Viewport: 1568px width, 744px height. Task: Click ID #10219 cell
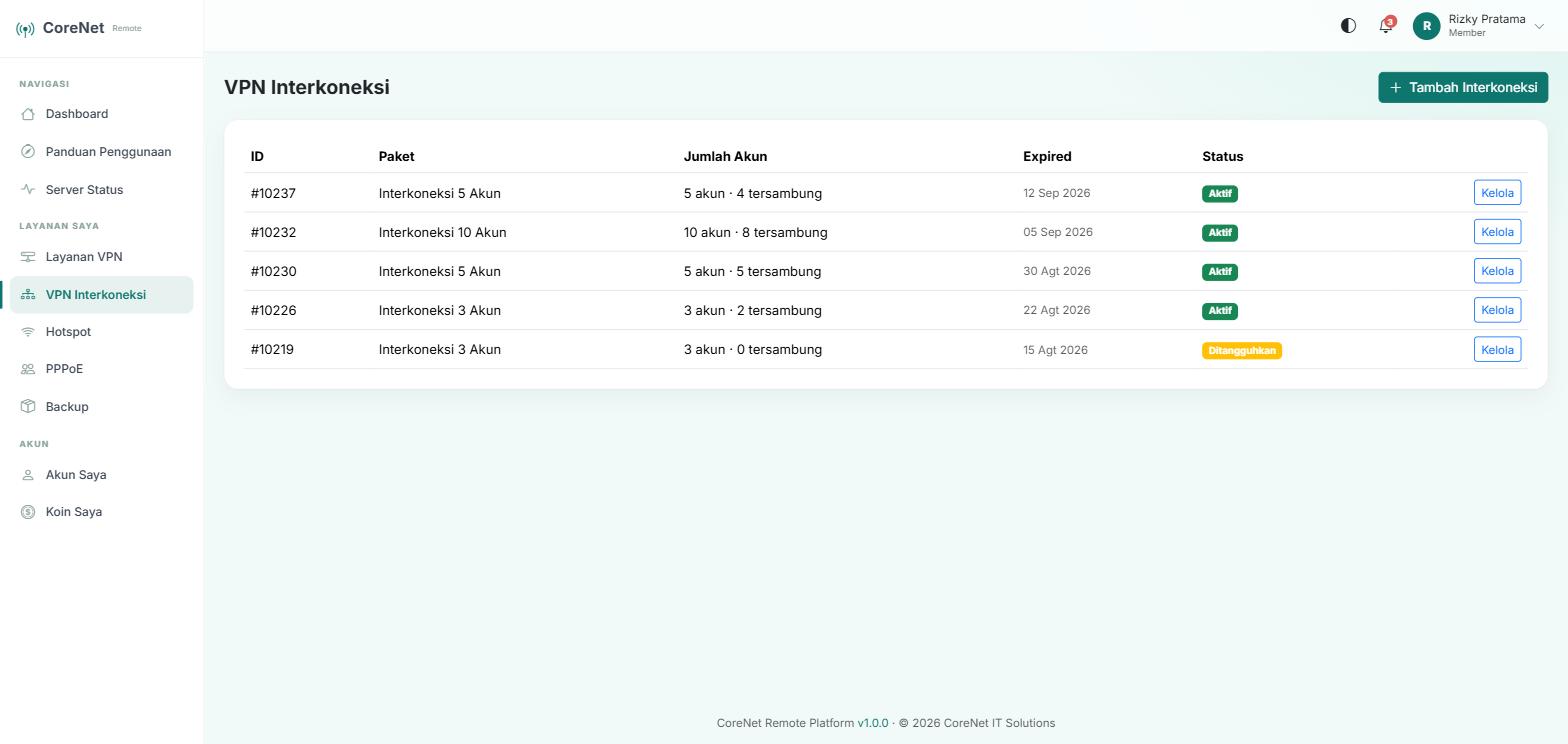tap(272, 349)
